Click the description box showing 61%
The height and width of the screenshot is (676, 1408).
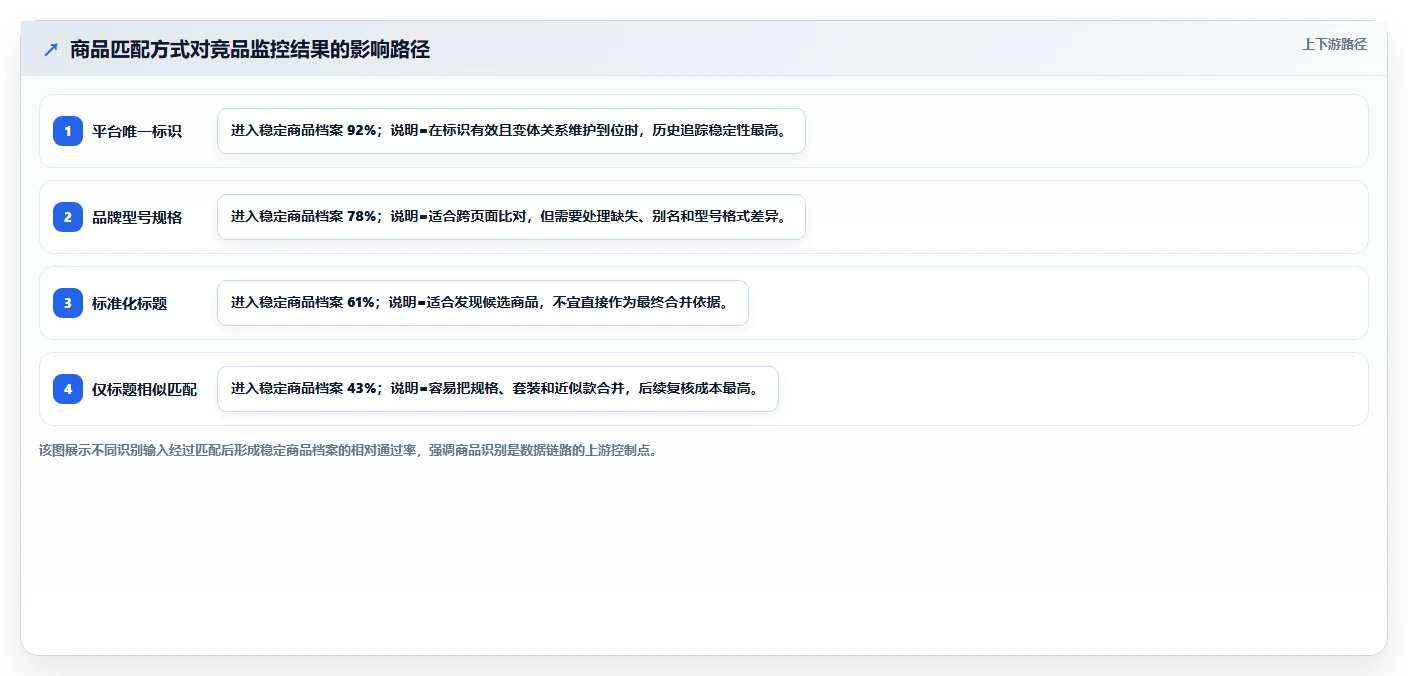point(483,303)
